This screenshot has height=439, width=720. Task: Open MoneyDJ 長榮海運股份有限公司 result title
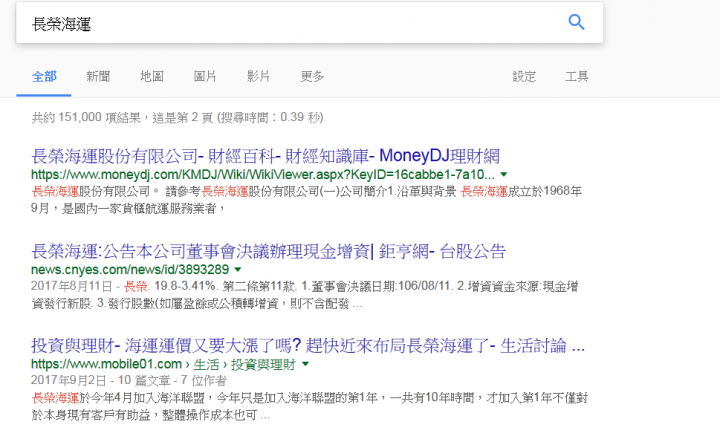tap(265, 156)
